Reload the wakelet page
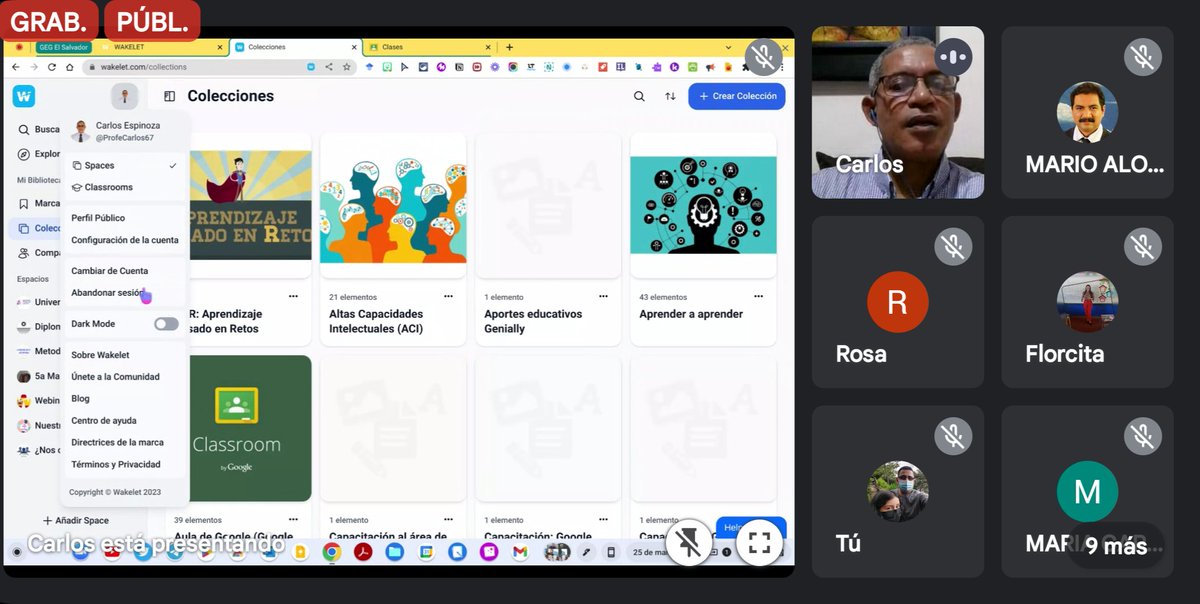This screenshot has height=604, width=1200. tap(52, 67)
